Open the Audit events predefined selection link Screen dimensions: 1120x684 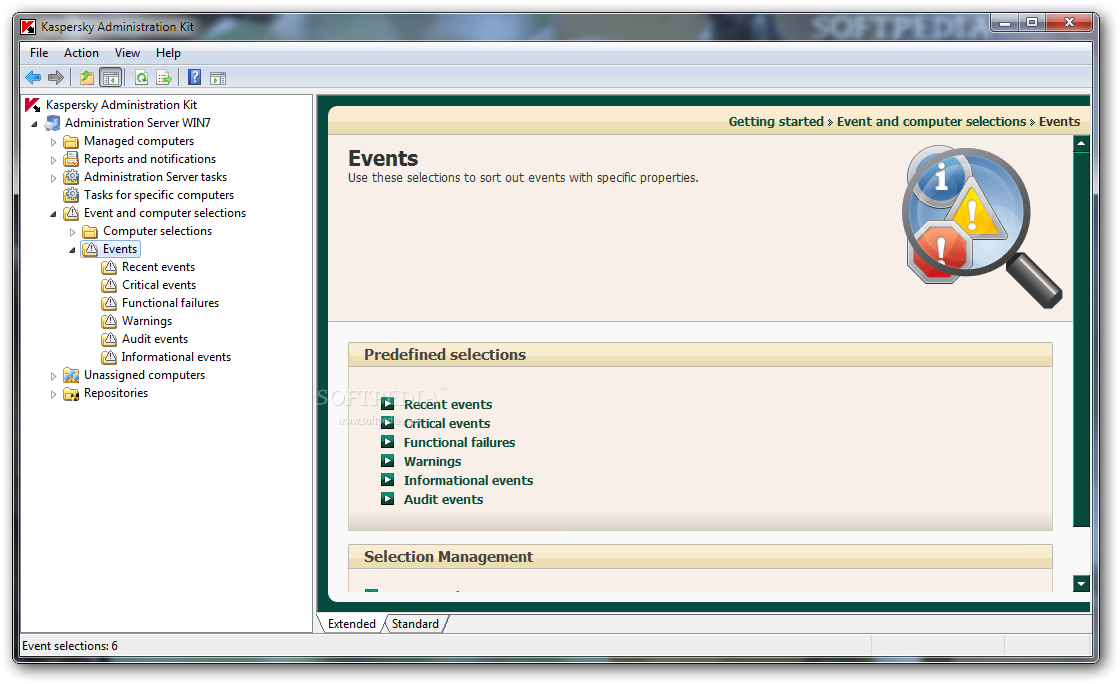[x=444, y=500]
